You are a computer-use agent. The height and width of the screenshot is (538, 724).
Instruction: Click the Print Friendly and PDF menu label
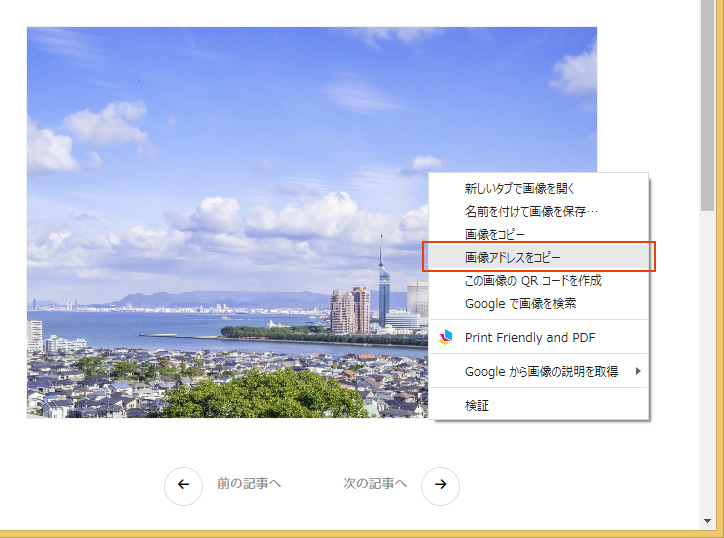coord(529,337)
